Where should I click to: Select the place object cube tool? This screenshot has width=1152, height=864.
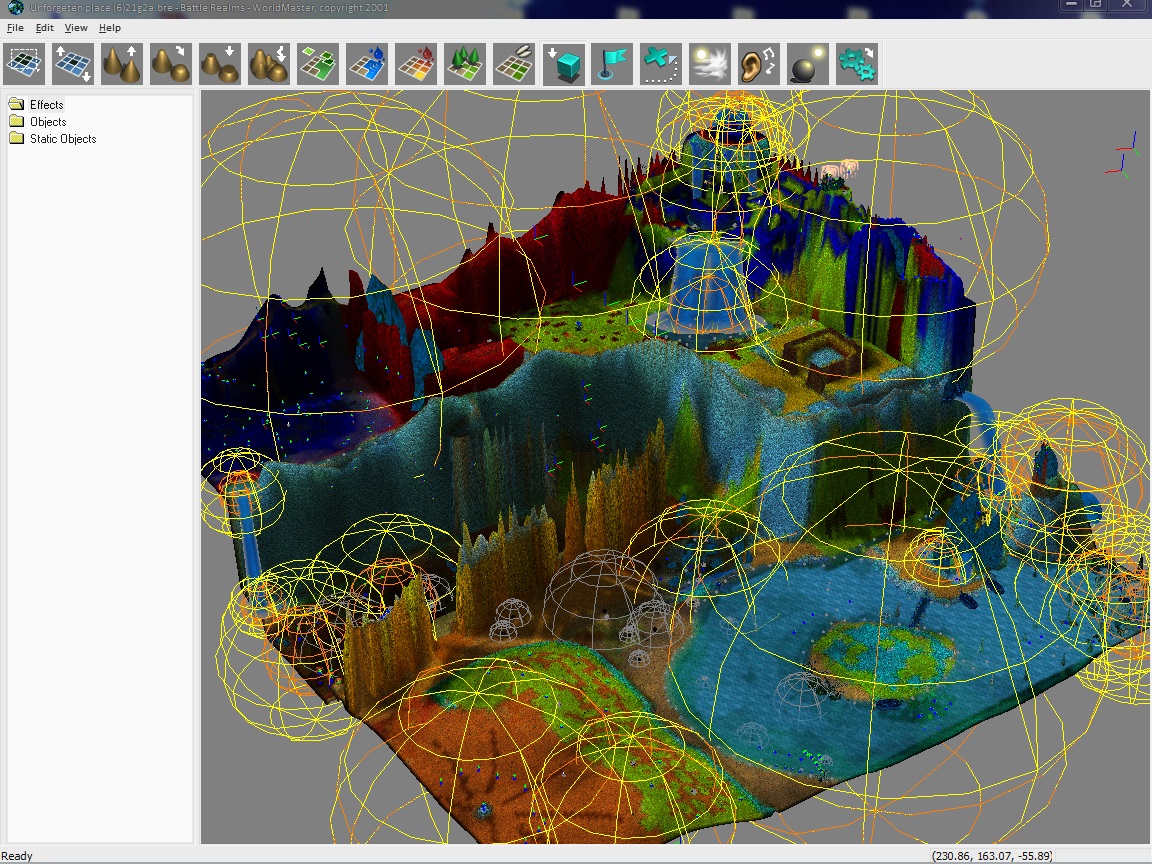click(564, 64)
